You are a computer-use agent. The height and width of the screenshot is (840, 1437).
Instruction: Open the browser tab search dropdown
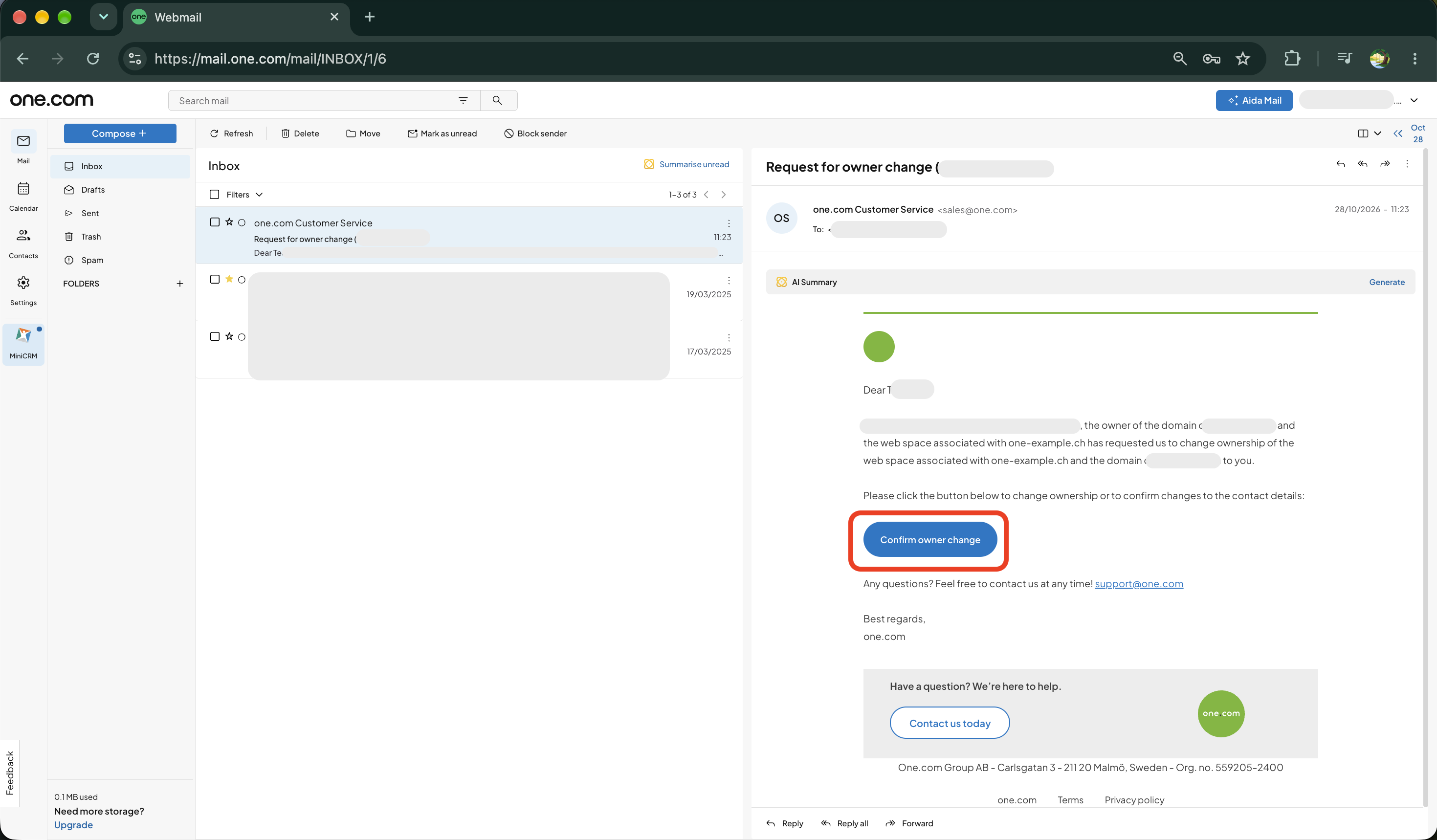pos(103,17)
